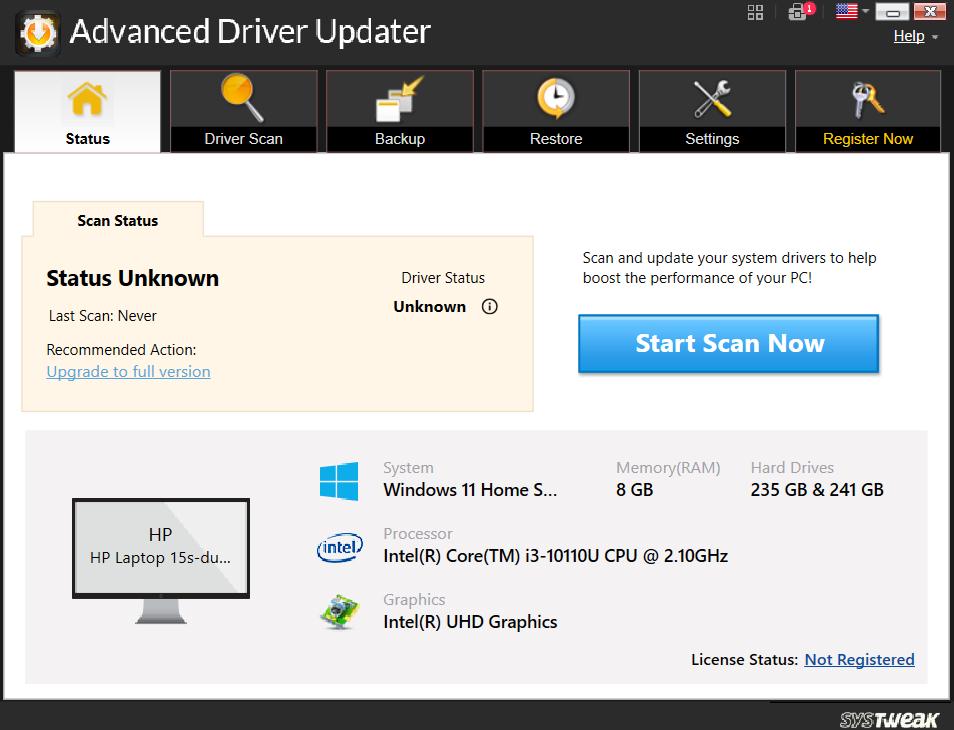Click the Backup folders icon

pos(399,100)
